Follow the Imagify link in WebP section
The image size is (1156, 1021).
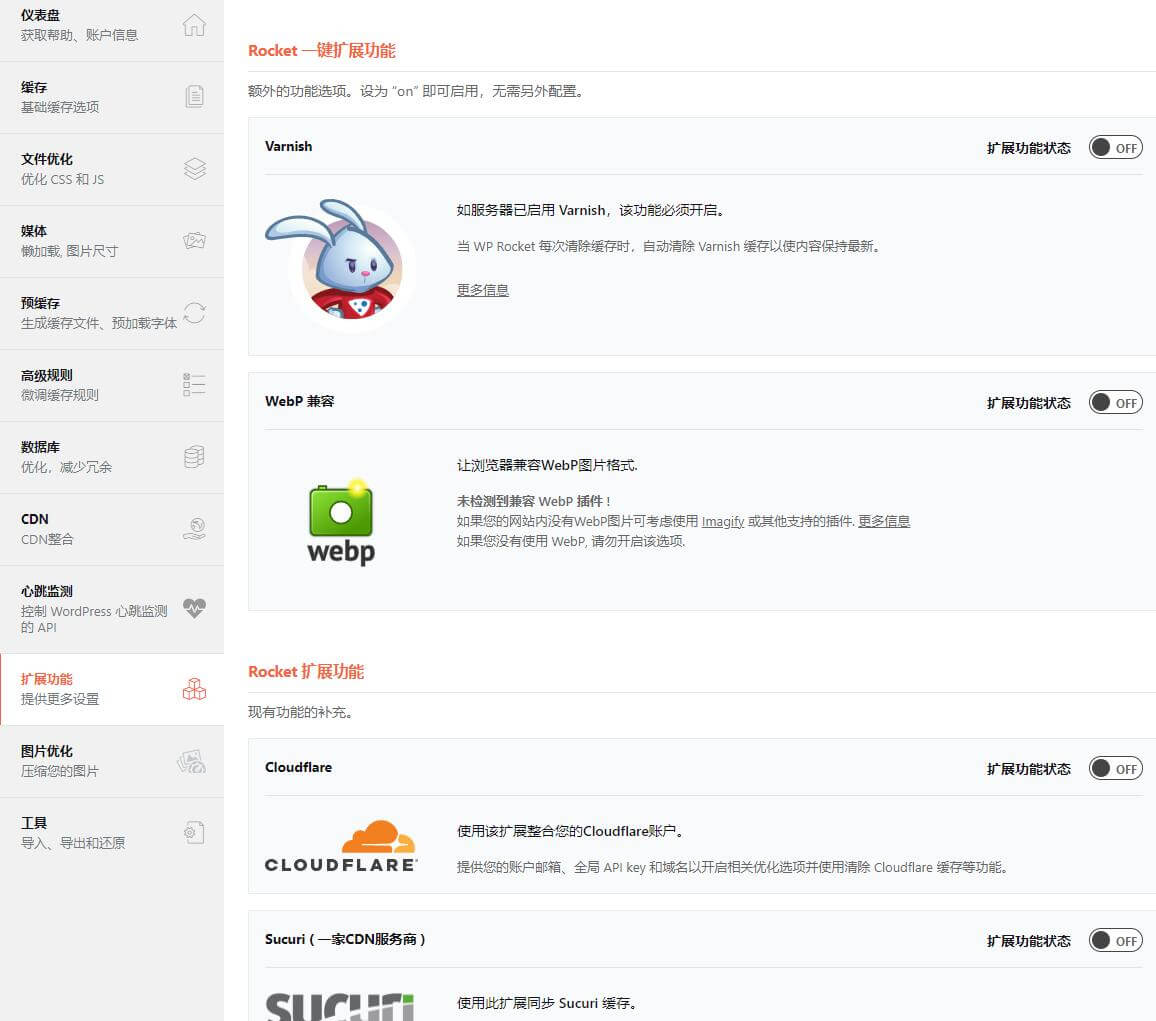722,521
